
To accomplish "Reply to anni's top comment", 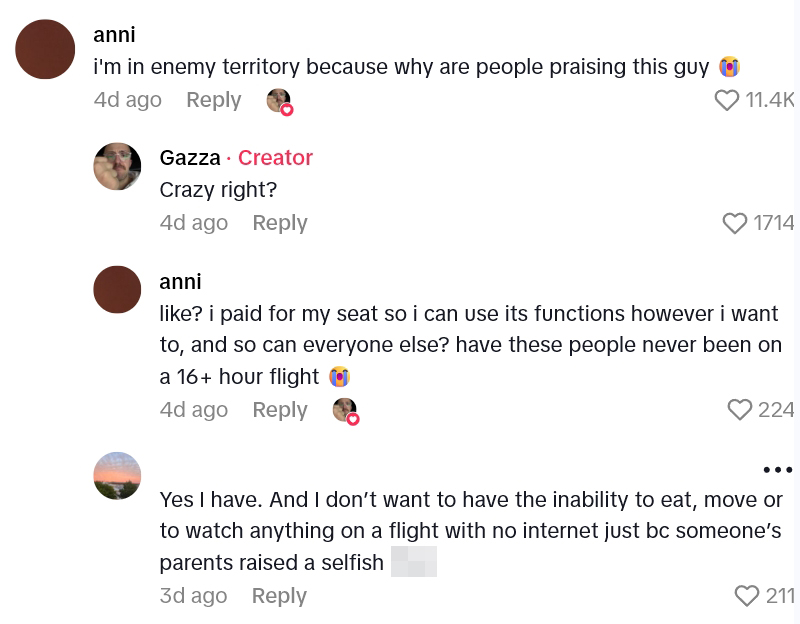I will (x=213, y=100).
